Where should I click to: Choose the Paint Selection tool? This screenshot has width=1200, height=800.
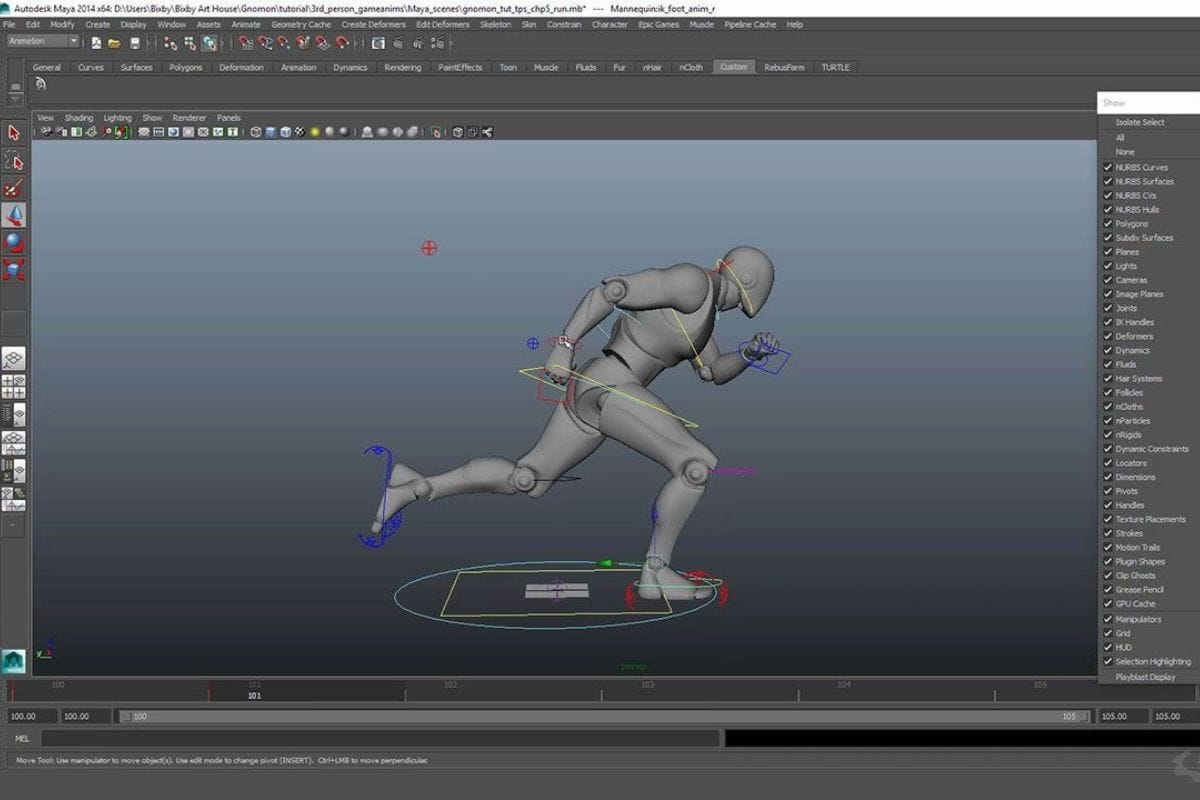(14, 188)
